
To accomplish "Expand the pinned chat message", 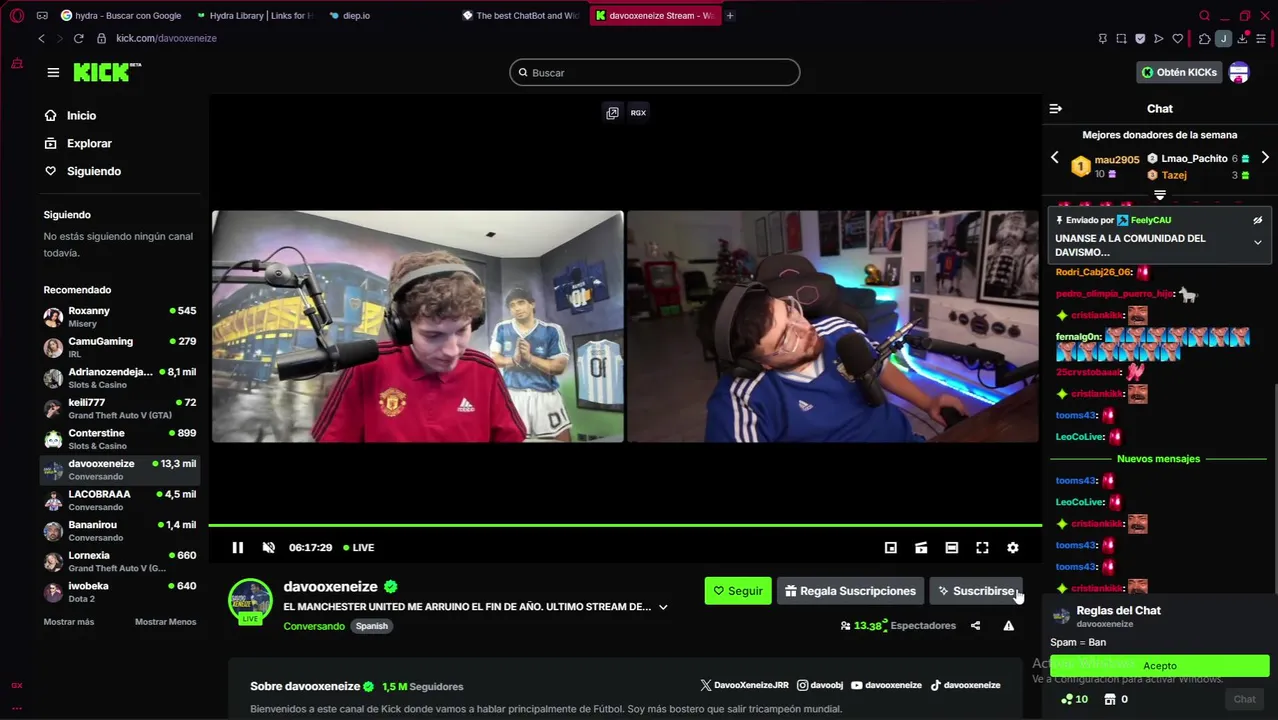I will [x=1258, y=243].
